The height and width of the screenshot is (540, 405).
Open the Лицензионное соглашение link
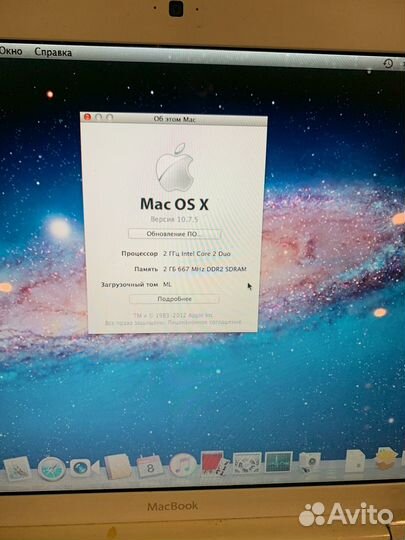(204, 323)
